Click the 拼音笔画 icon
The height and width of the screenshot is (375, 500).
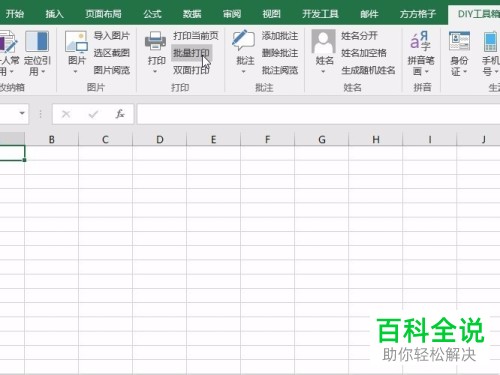coord(420,41)
